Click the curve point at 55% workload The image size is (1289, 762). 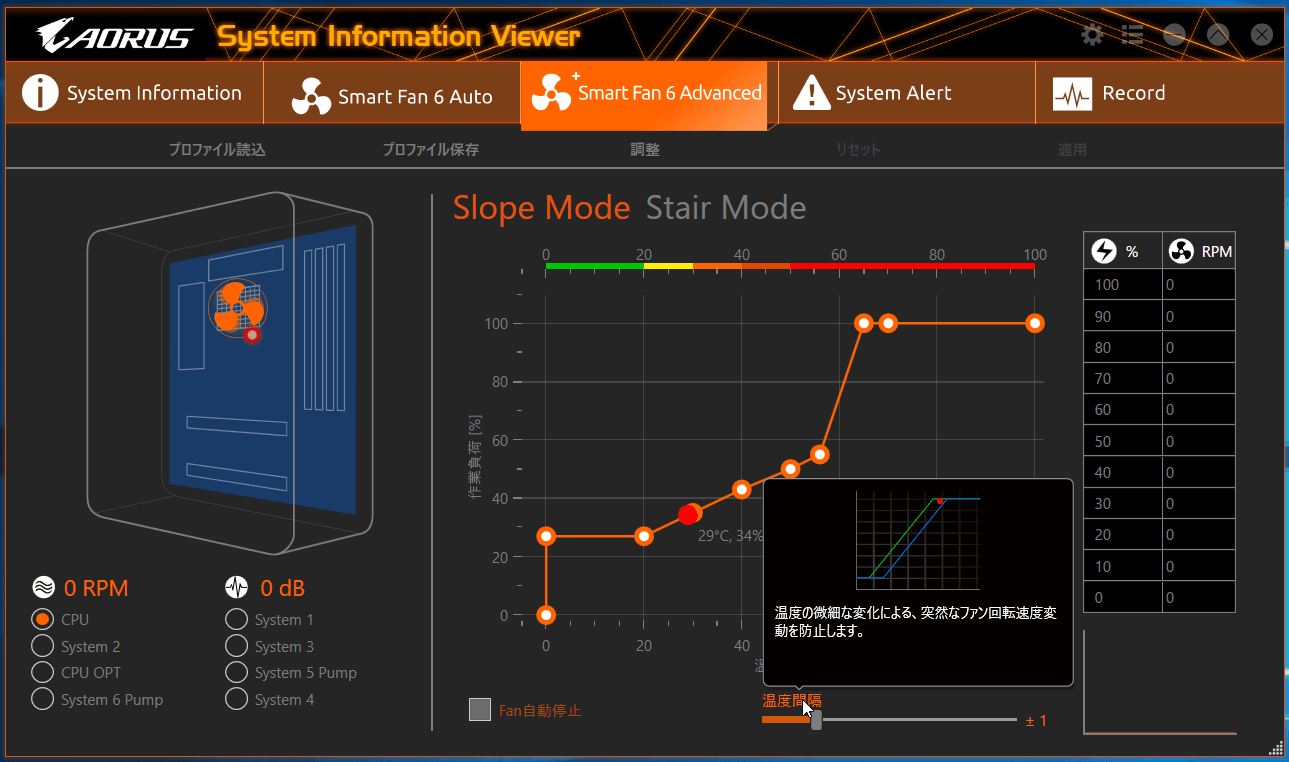point(820,454)
